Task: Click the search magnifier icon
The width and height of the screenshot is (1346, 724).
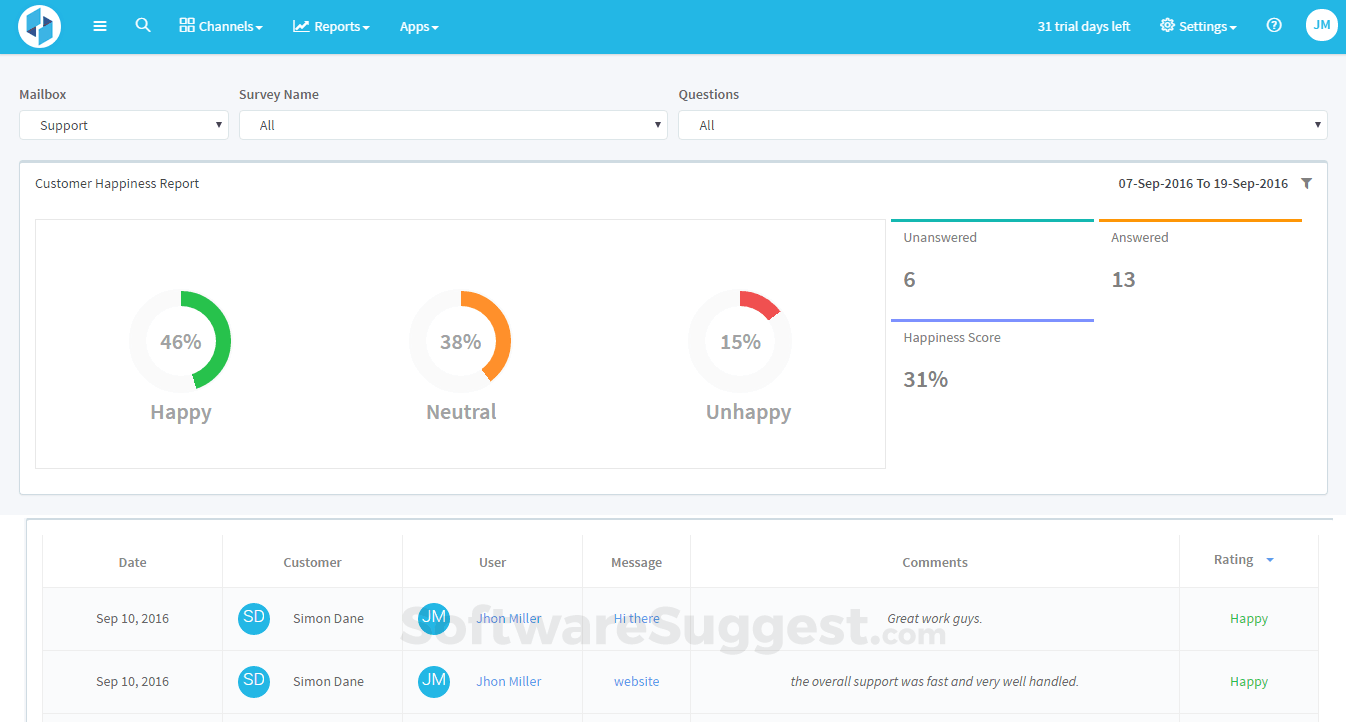Action: pyautogui.click(x=143, y=26)
